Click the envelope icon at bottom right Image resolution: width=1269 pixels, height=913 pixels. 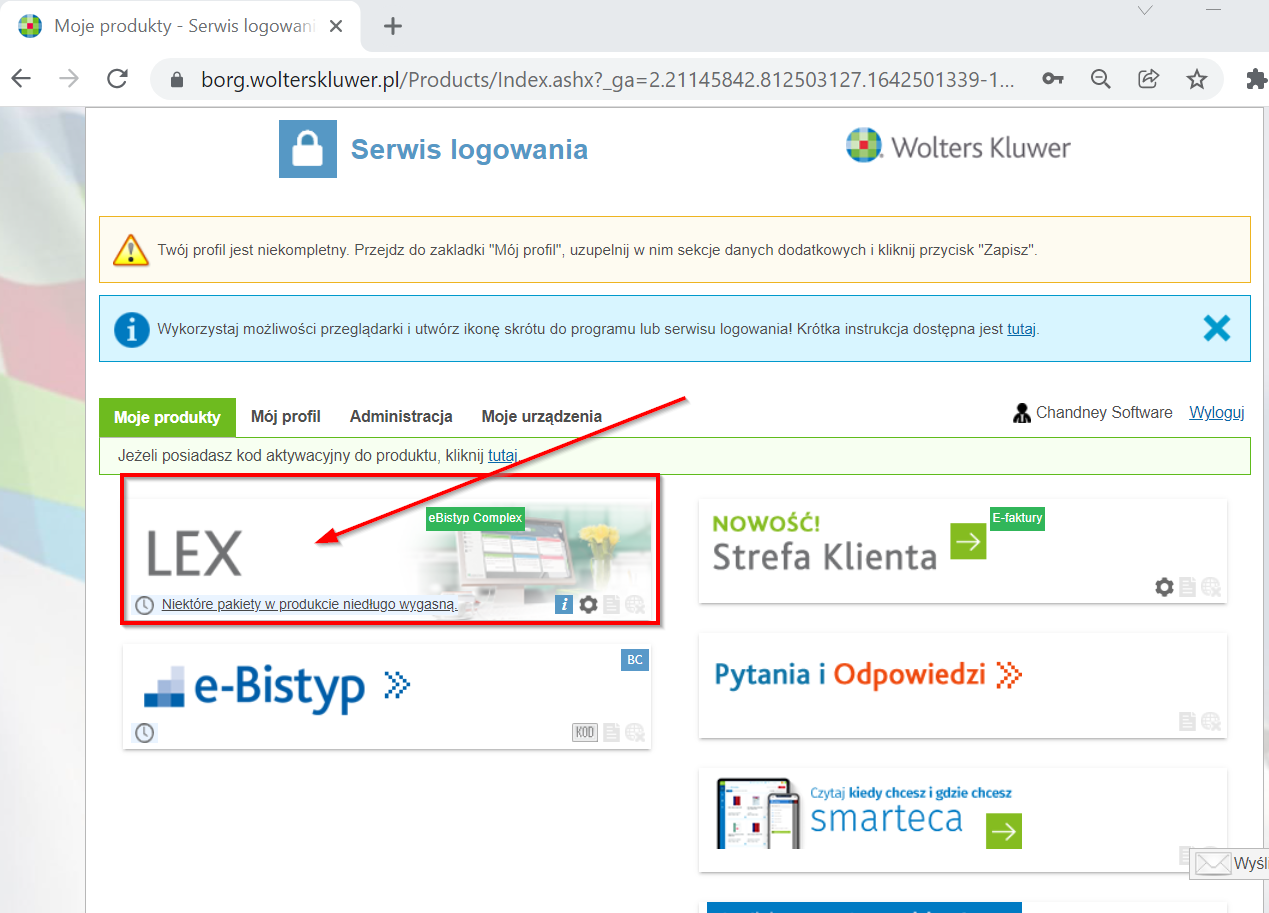[1213, 863]
